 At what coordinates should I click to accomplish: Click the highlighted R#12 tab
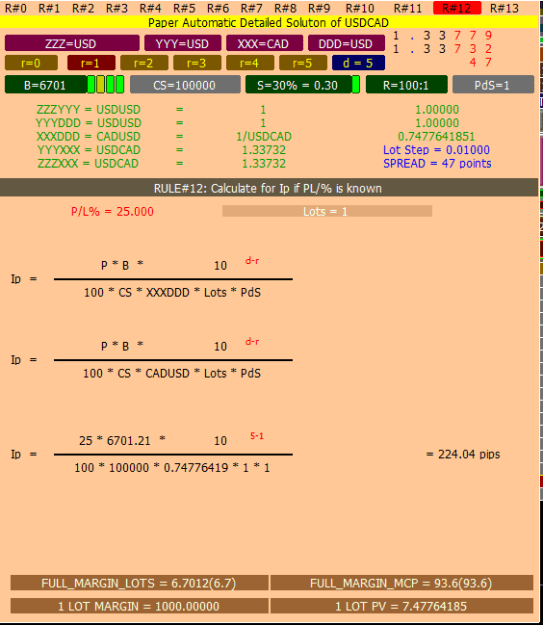point(457,8)
